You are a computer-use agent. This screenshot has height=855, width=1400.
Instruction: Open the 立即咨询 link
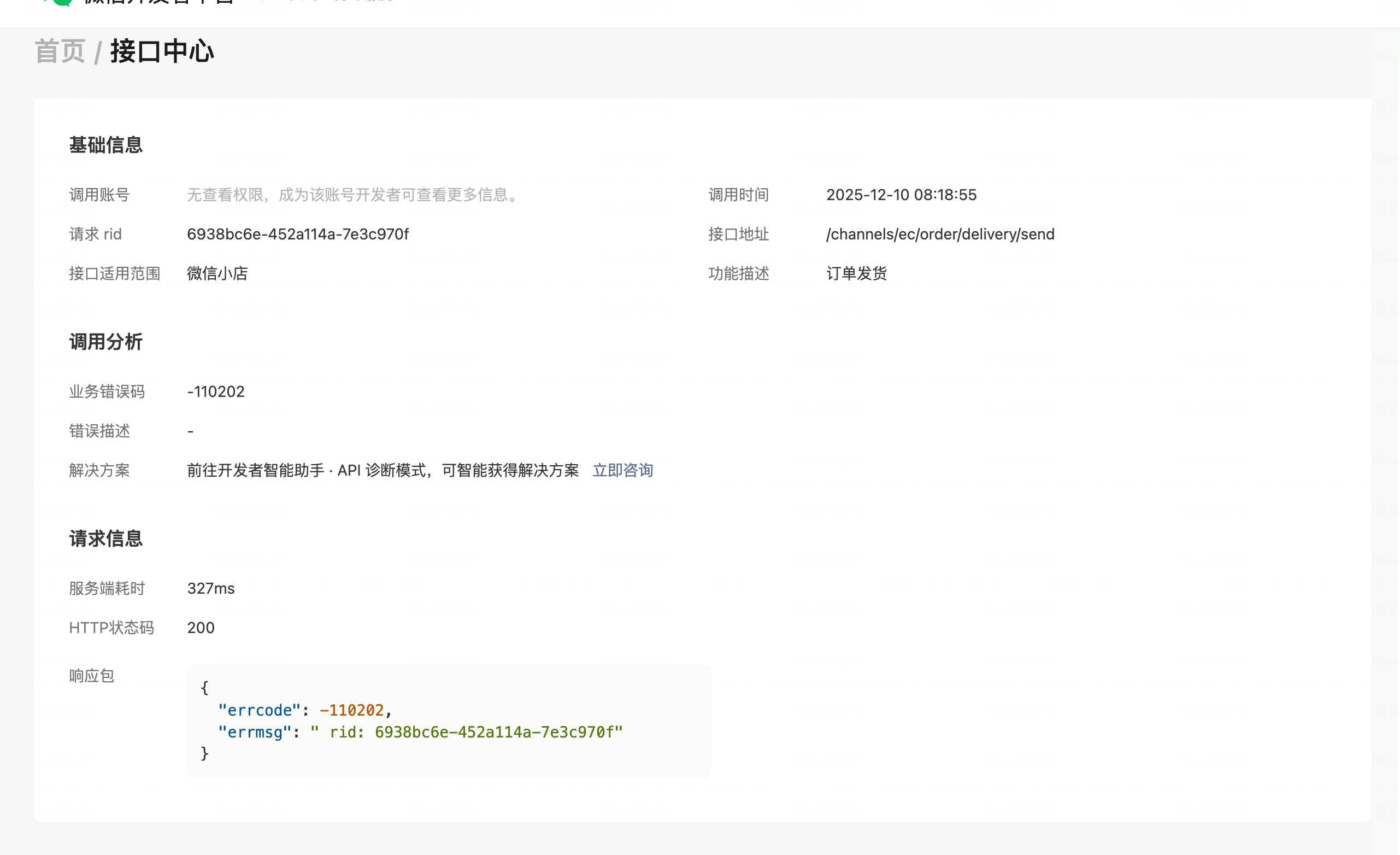point(623,470)
